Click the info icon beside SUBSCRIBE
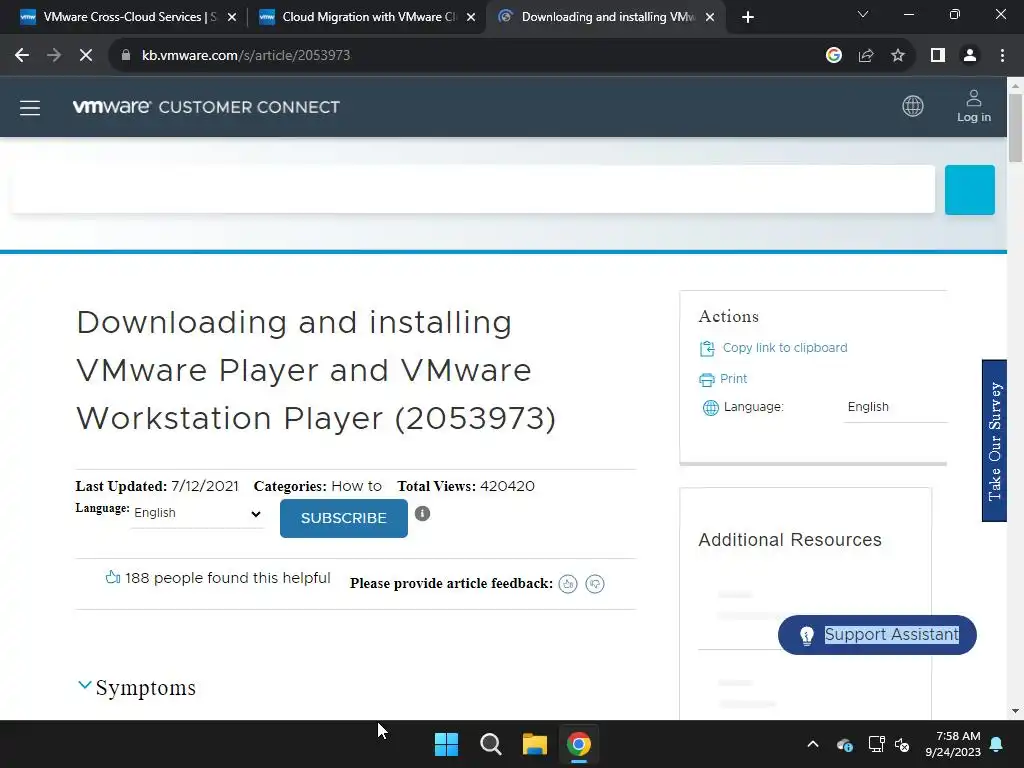 (423, 514)
